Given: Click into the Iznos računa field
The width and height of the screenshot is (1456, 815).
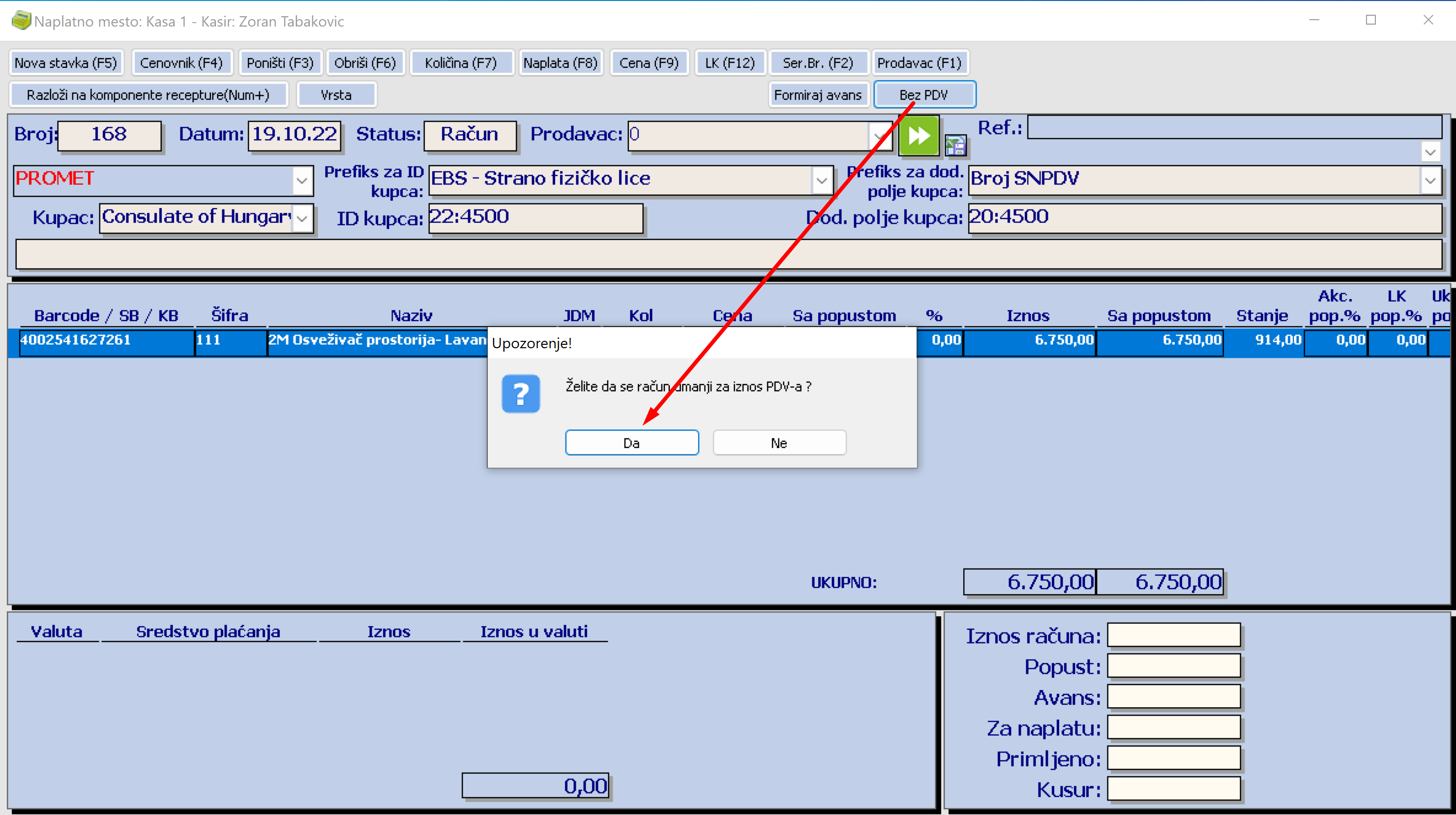Looking at the screenshot, I should pyautogui.click(x=1173, y=635).
